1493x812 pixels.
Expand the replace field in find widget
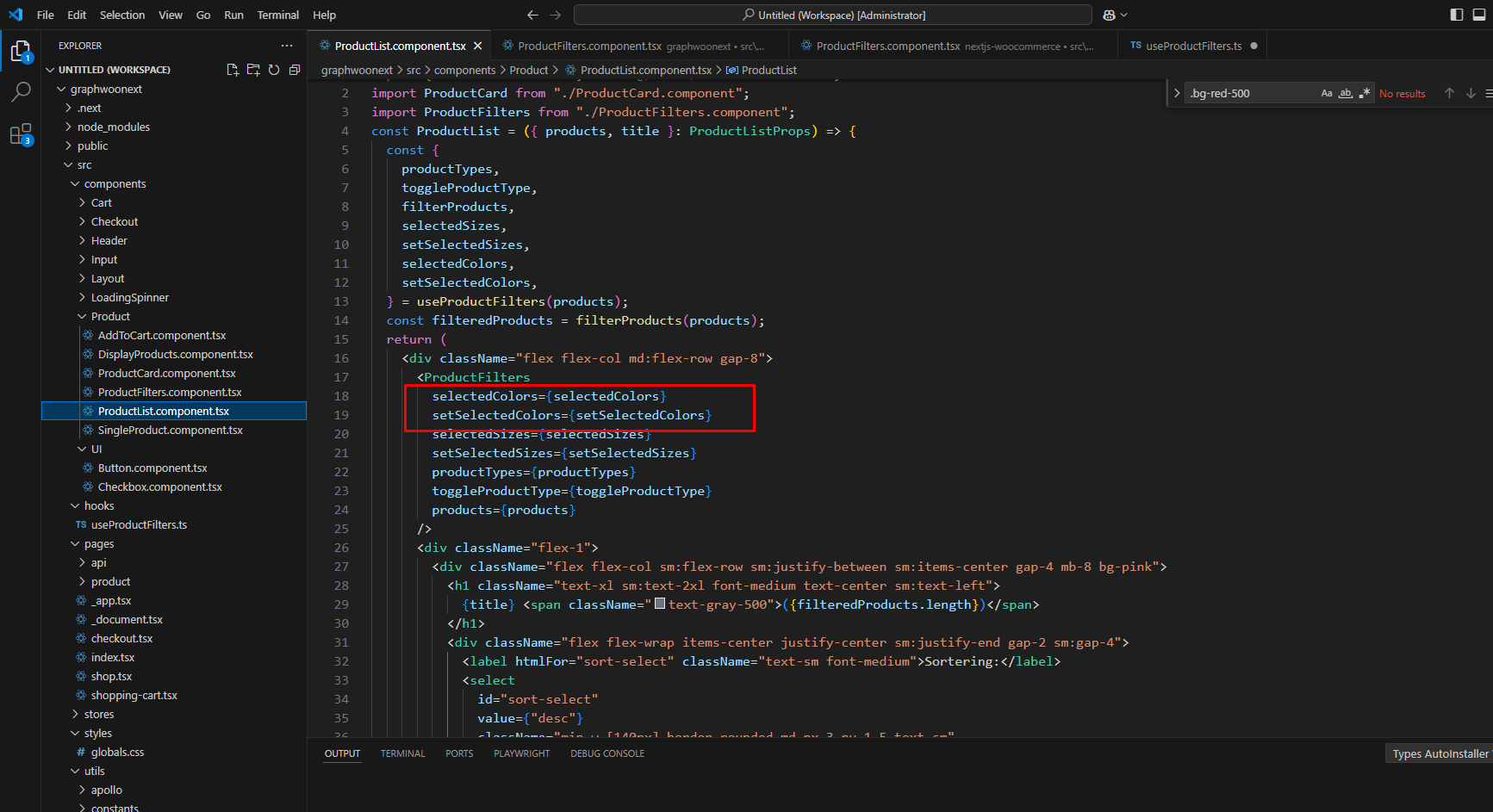point(1177,93)
